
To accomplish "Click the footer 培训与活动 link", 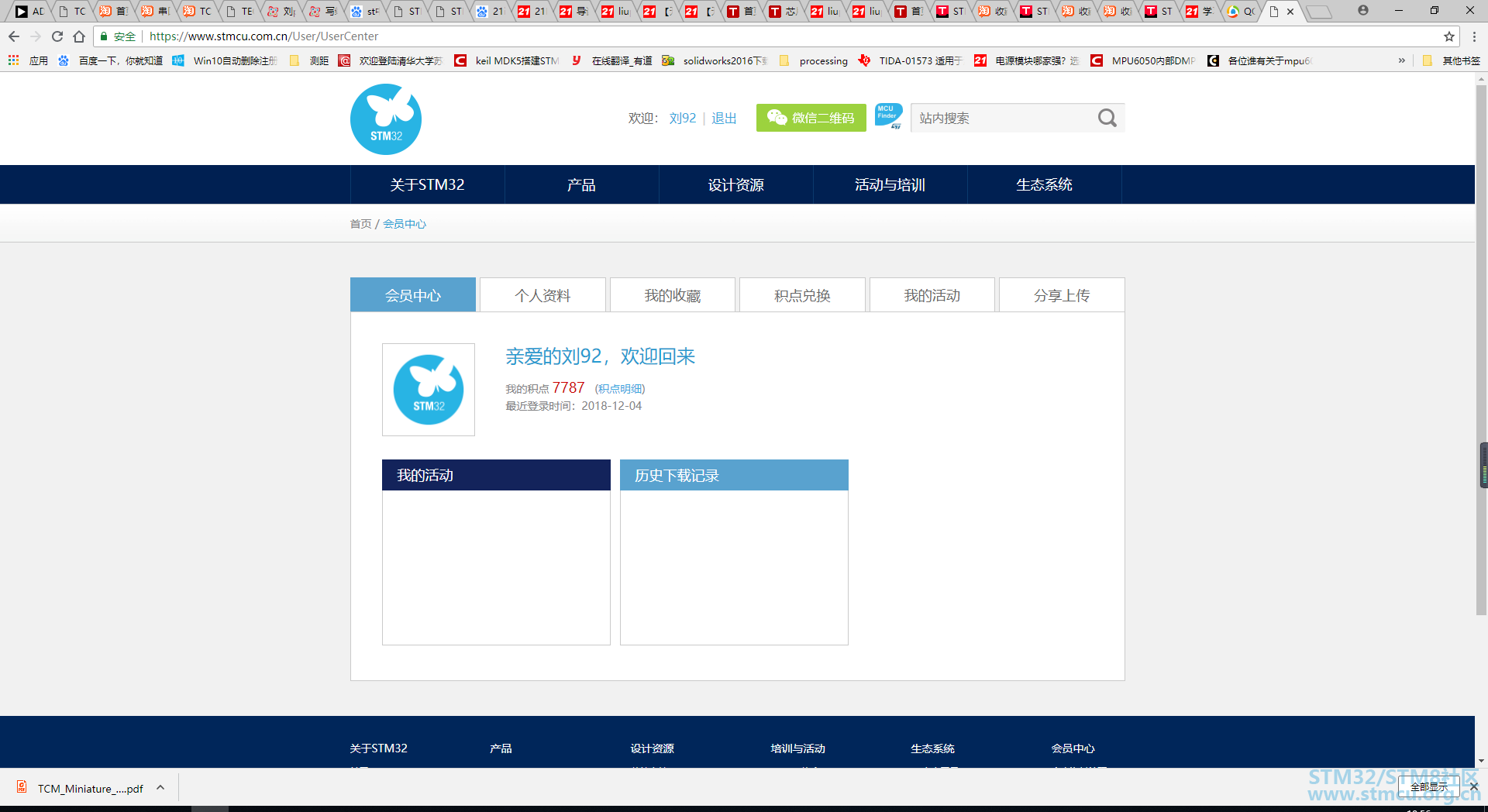I will (x=797, y=748).
